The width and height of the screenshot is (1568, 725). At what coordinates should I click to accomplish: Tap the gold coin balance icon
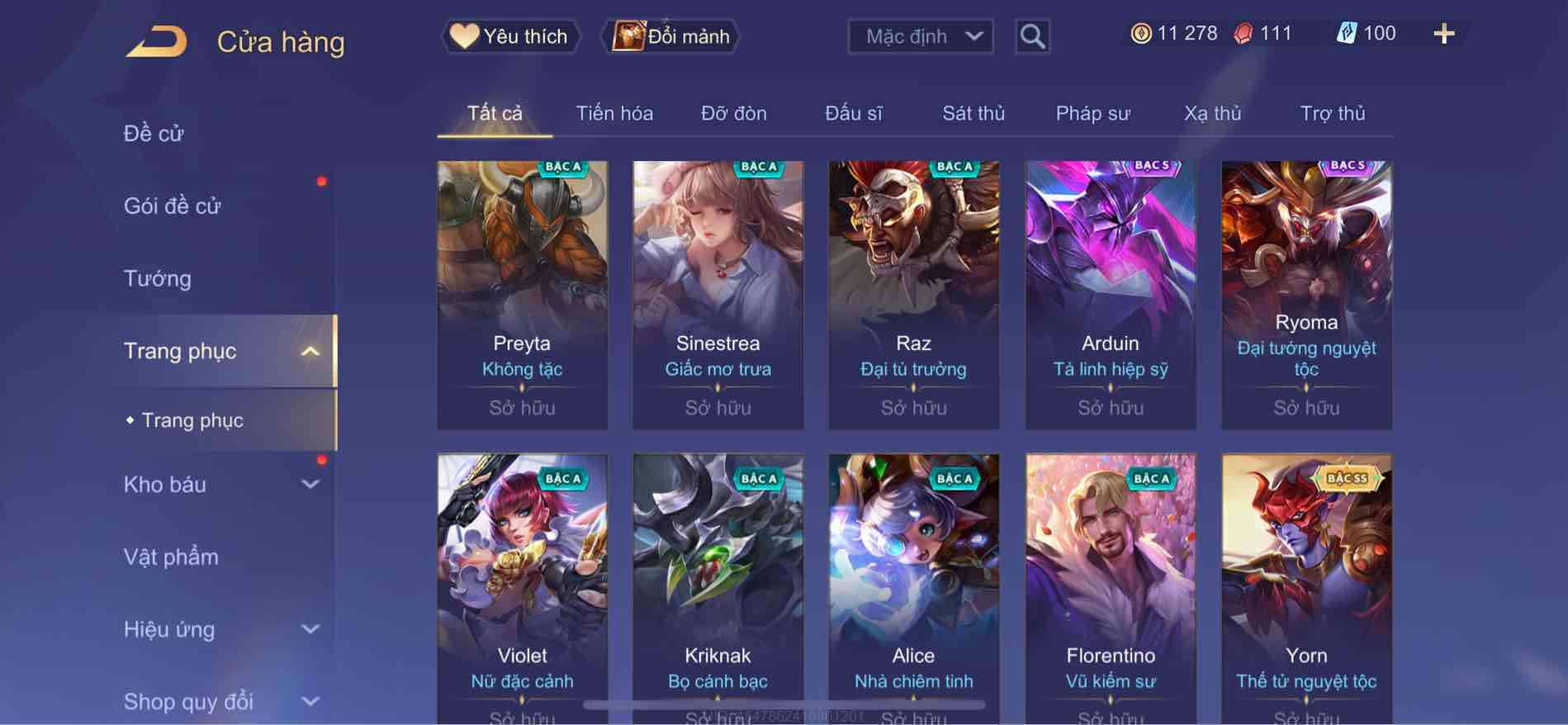1141,34
